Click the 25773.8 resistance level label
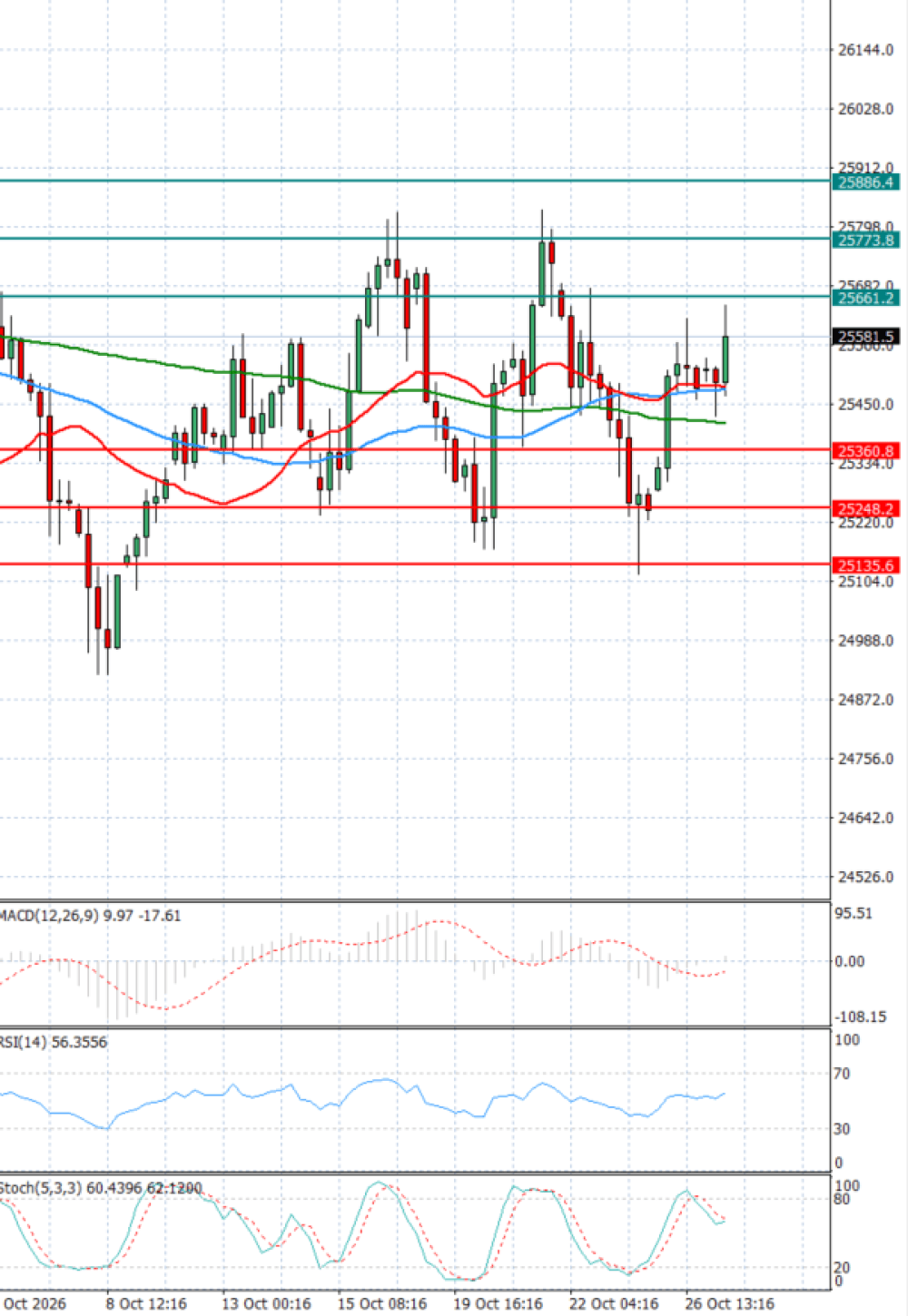Viewport: 908px width, 1316px height. click(866, 241)
